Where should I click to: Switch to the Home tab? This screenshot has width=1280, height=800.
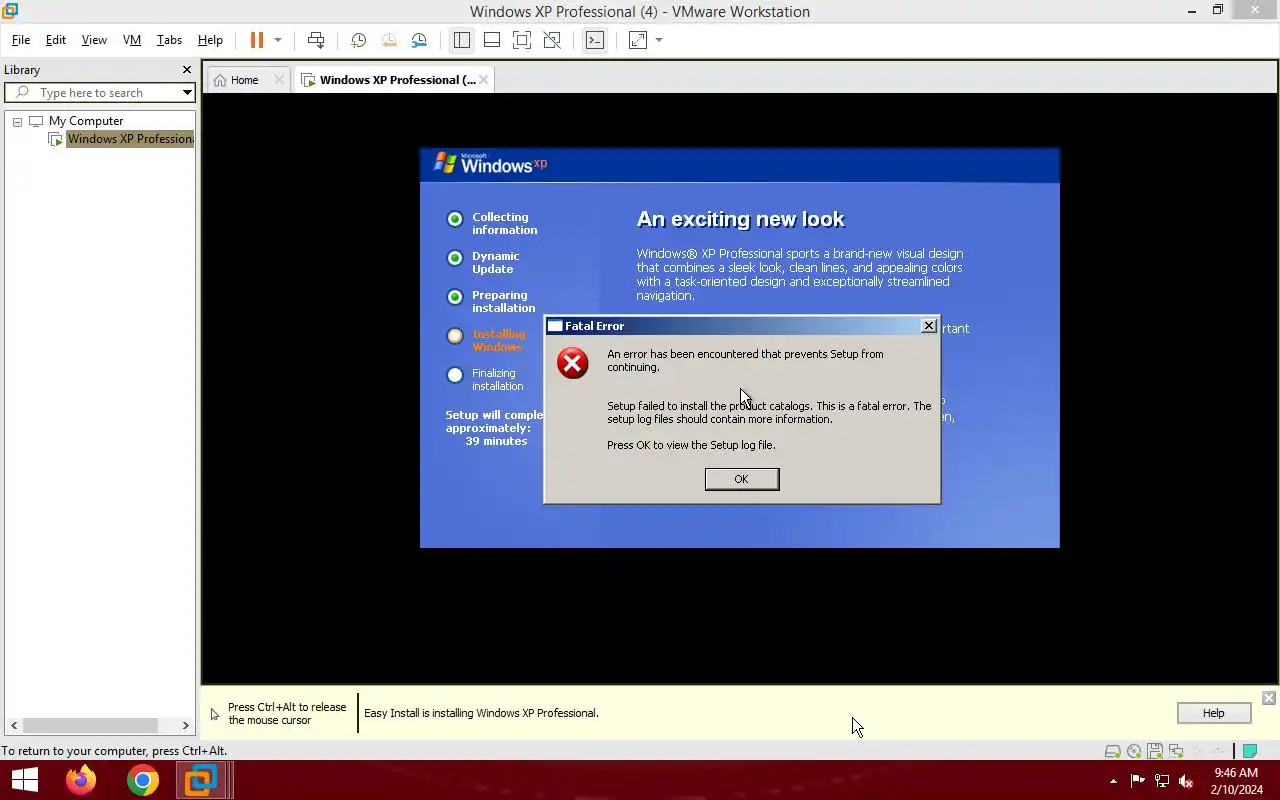pos(244,80)
